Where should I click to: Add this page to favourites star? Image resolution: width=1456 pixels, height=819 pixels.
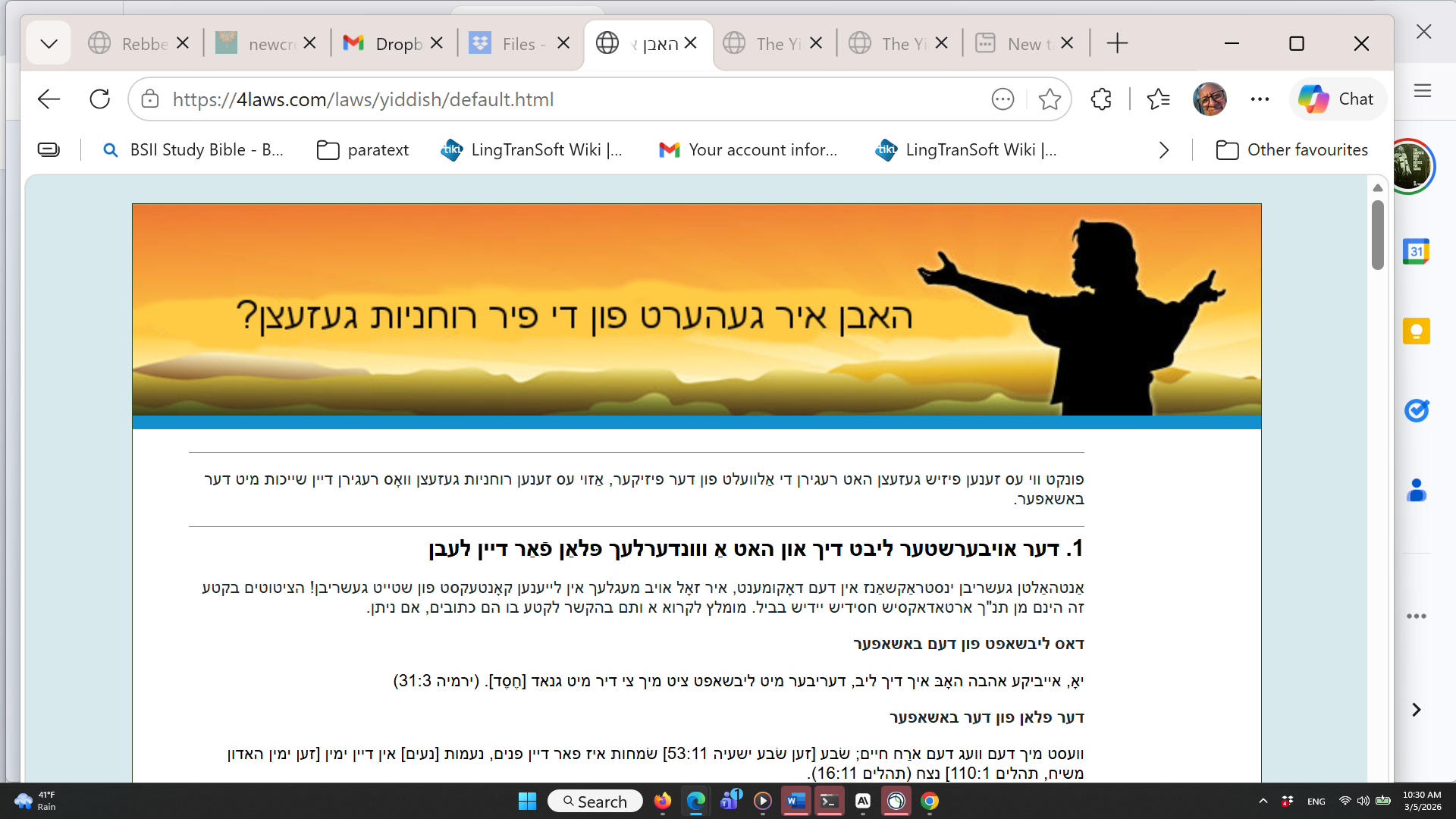point(1050,99)
